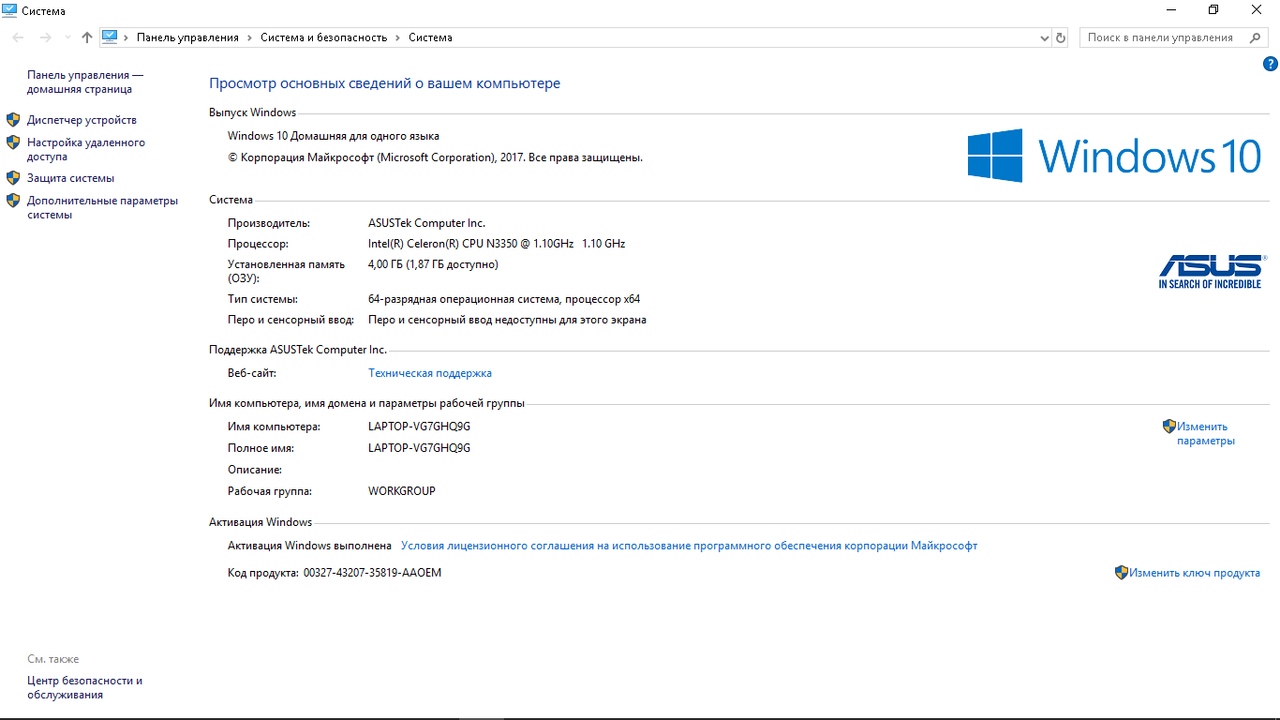Click shield icon beside 'Настройка удаленного доступа'

pos(13,143)
